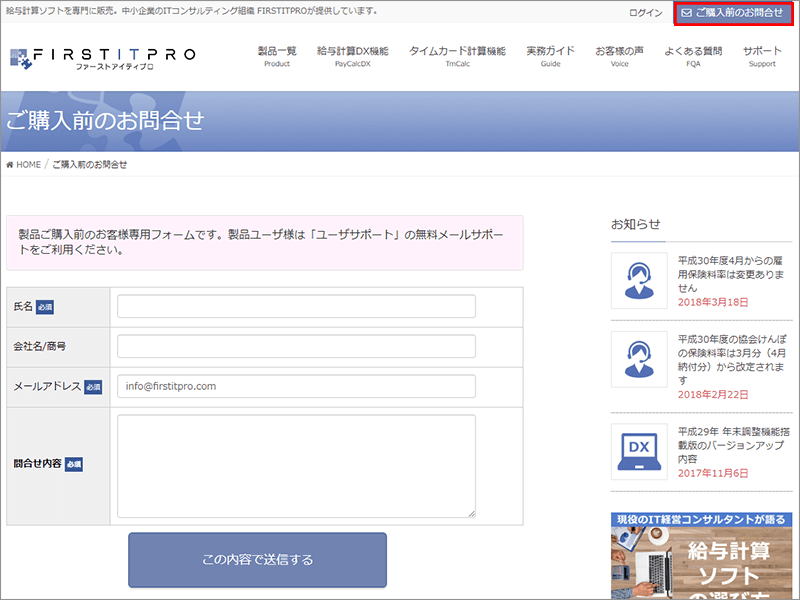
Task: Click the support agent icon for February 22 news
Action: tap(638, 359)
